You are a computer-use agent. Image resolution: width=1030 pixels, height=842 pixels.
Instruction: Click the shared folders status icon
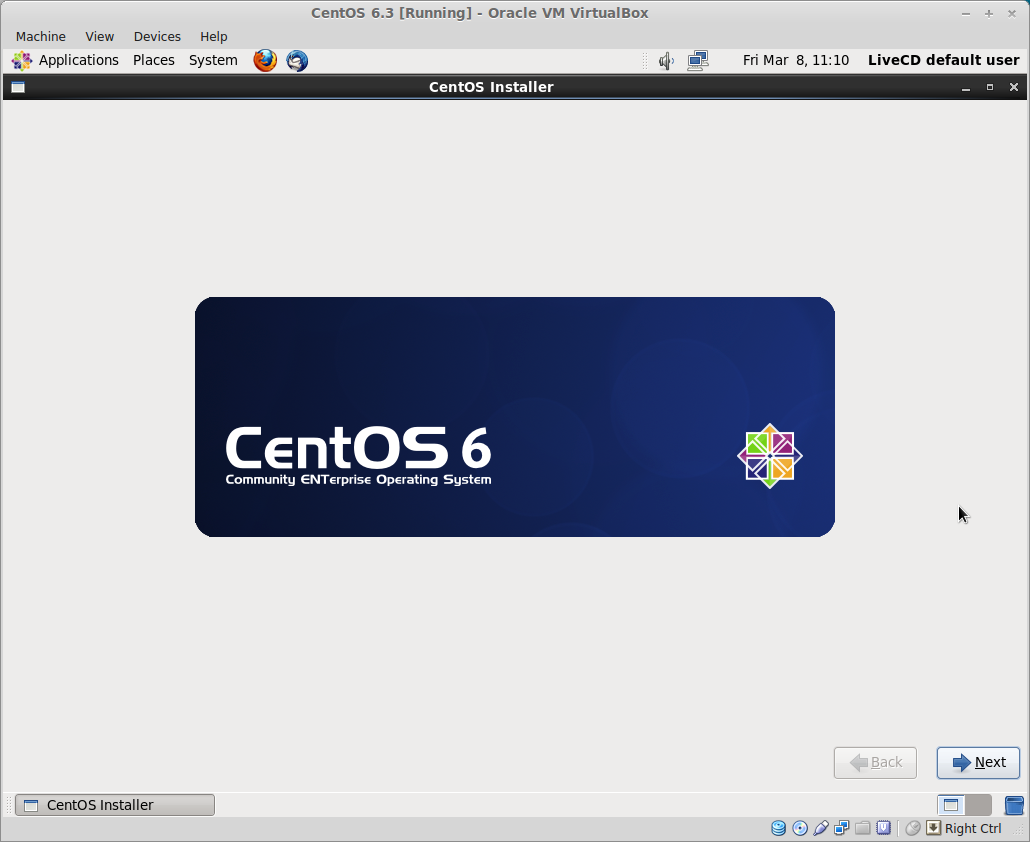point(861,828)
